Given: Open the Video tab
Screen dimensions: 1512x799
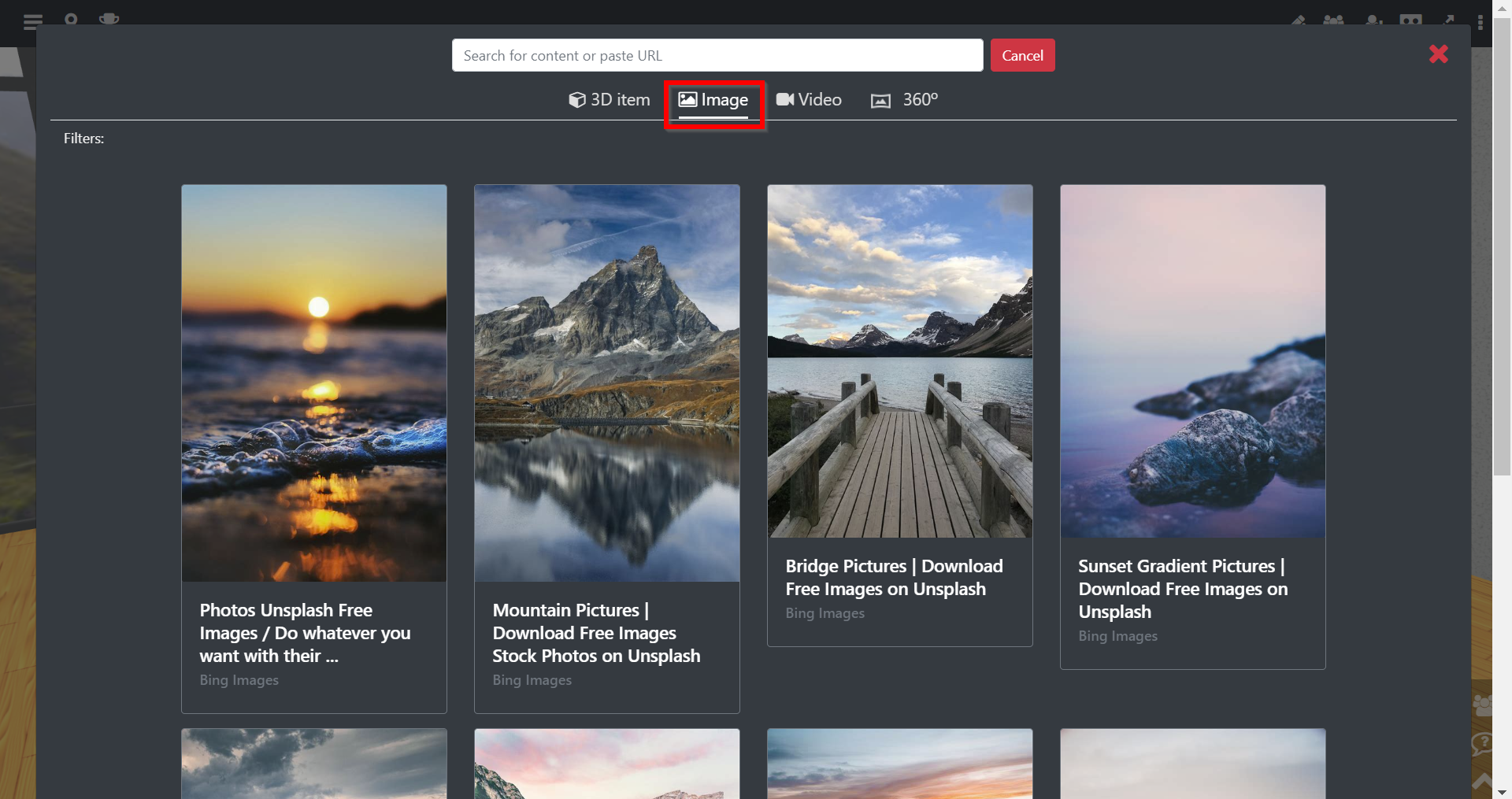Looking at the screenshot, I should (809, 100).
